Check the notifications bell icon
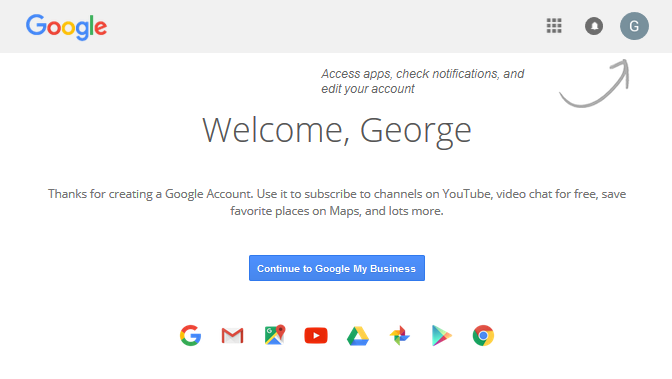672x379 pixels. (594, 26)
